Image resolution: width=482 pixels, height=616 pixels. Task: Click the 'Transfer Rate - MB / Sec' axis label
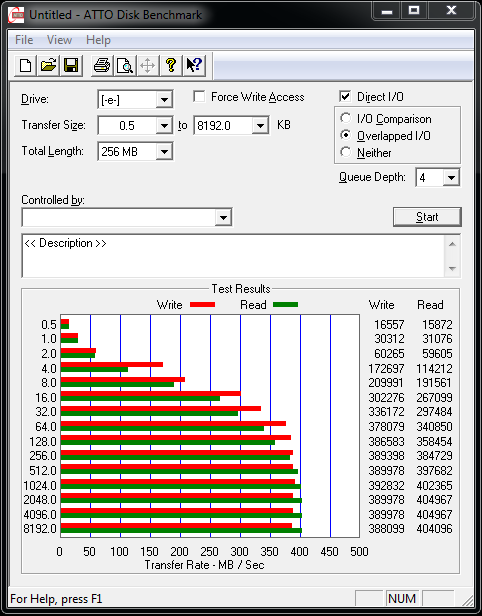(204, 565)
